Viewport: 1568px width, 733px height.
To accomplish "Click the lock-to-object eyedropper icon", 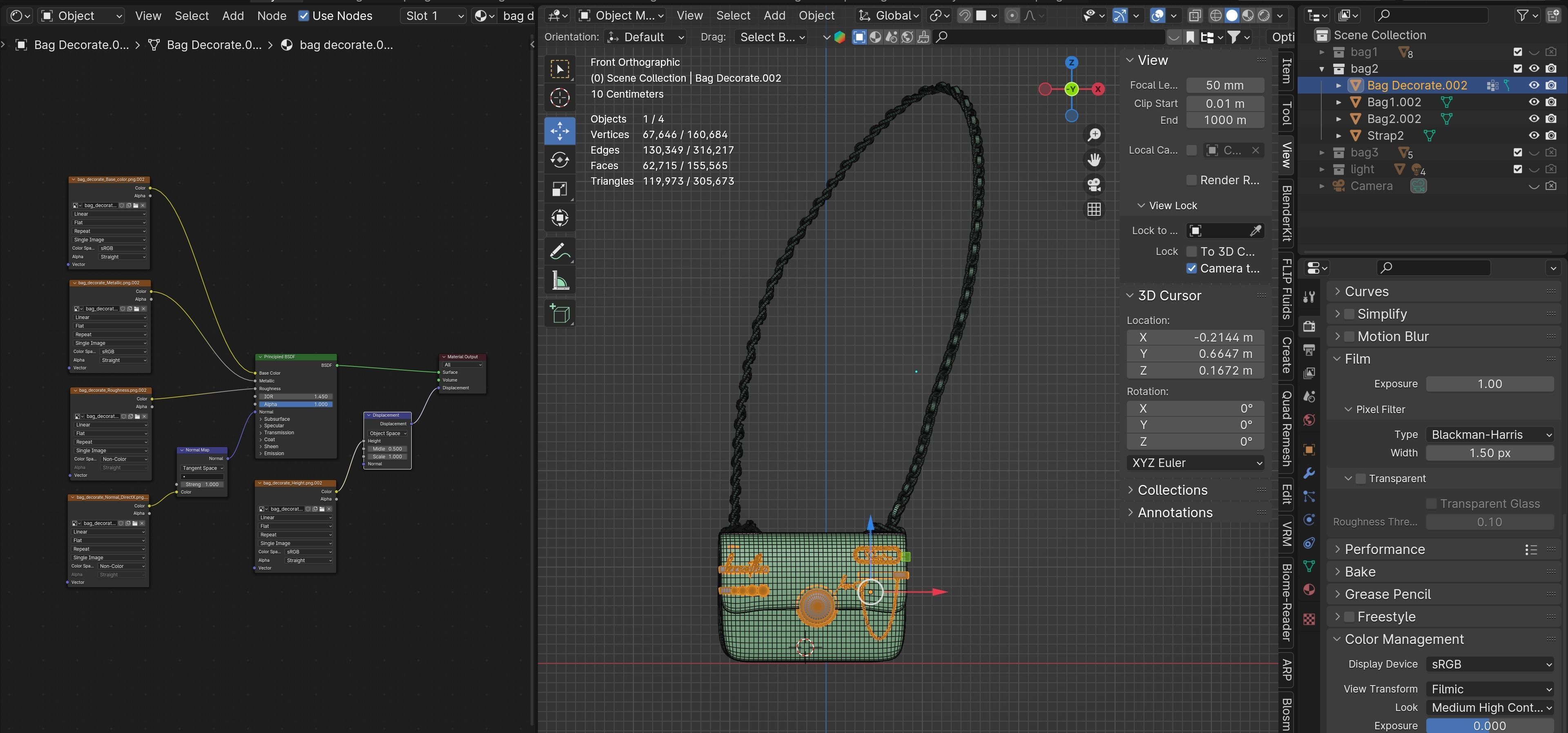I will tap(1255, 230).
